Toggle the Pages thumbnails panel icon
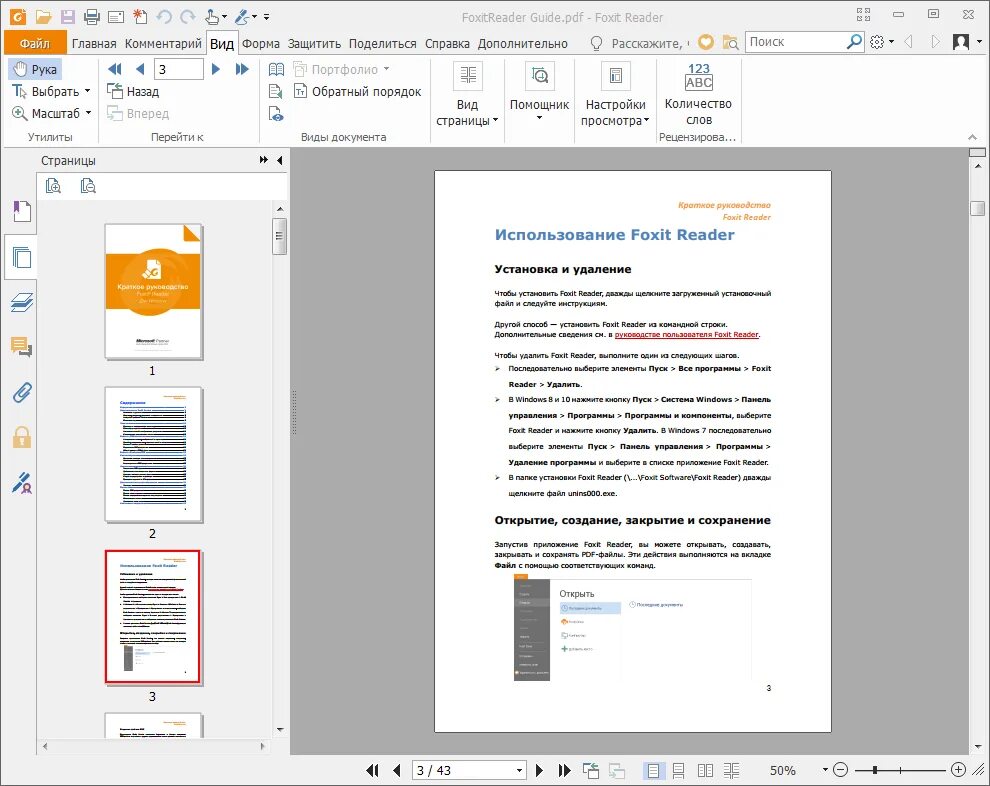 click(21, 257)
